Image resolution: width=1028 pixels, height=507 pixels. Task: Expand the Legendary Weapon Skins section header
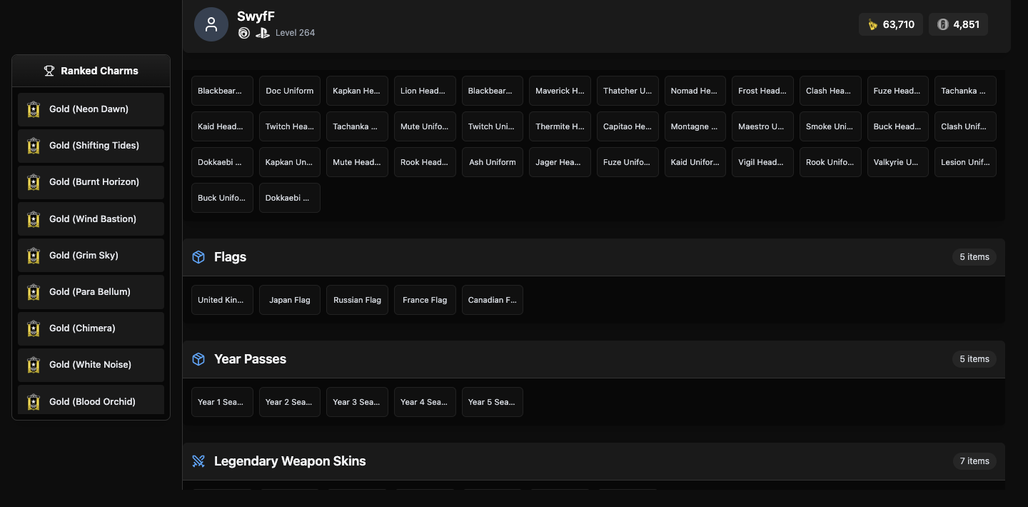point(594,461)
